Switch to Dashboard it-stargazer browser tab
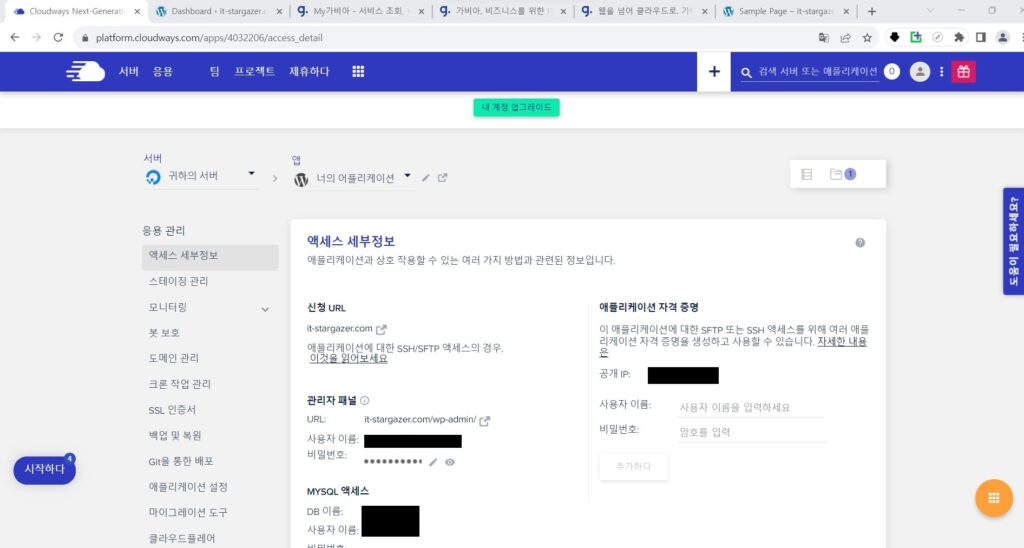 pyautogui.click(x=217, y=12)
